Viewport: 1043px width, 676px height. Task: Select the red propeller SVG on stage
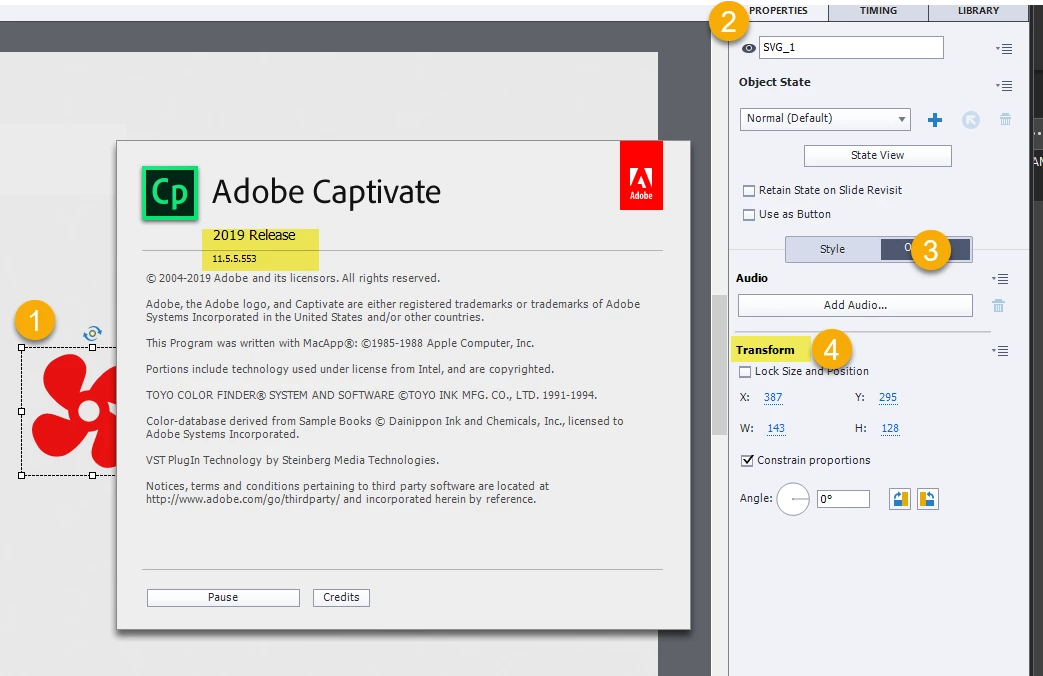click(76, 411)
